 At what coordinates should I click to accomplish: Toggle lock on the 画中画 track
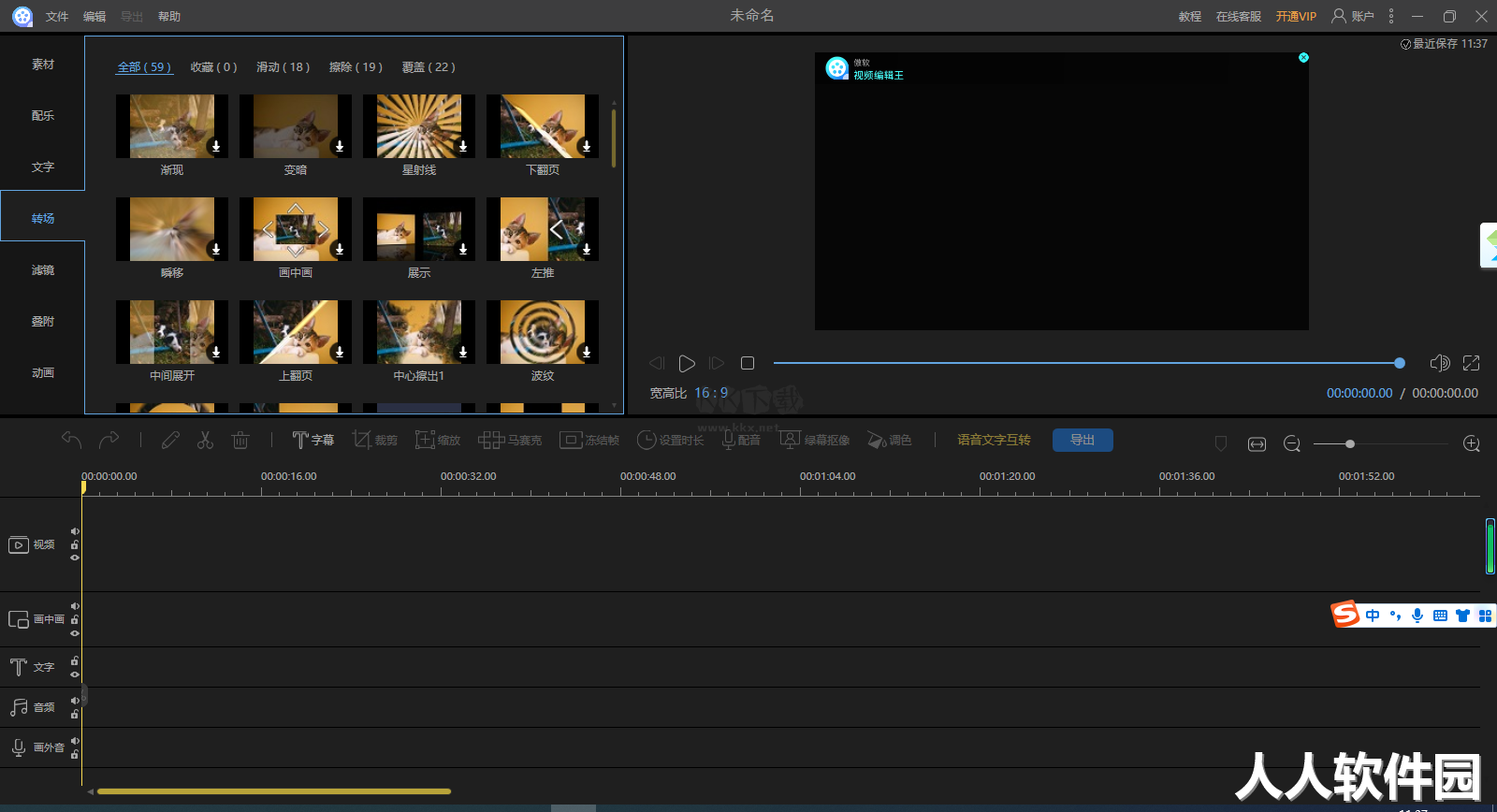point(75,619)
